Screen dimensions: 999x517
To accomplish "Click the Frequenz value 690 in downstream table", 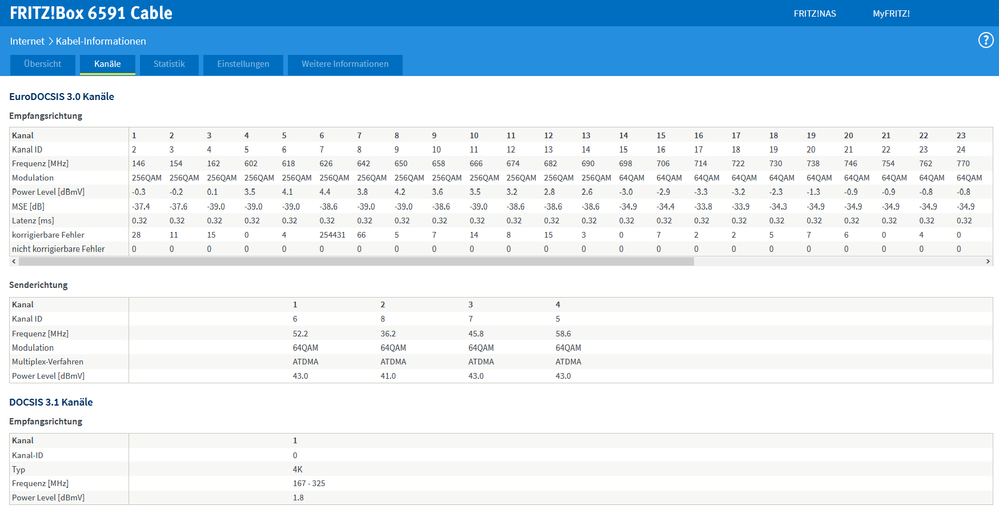I will (588, 164).
